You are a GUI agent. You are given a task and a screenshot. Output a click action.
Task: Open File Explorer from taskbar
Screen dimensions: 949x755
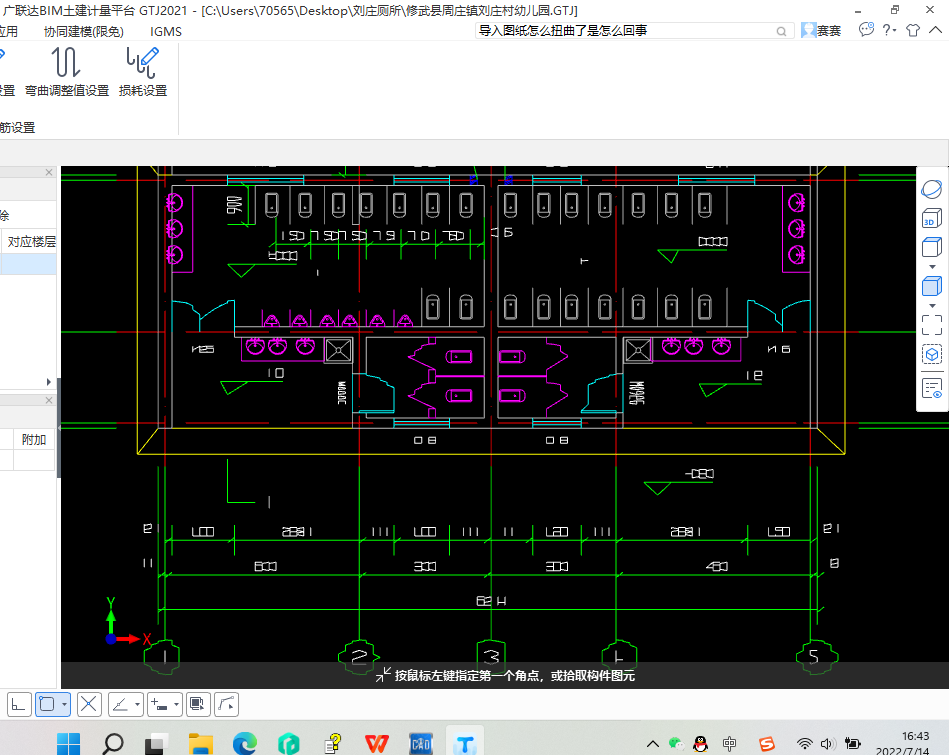(200, 744)
